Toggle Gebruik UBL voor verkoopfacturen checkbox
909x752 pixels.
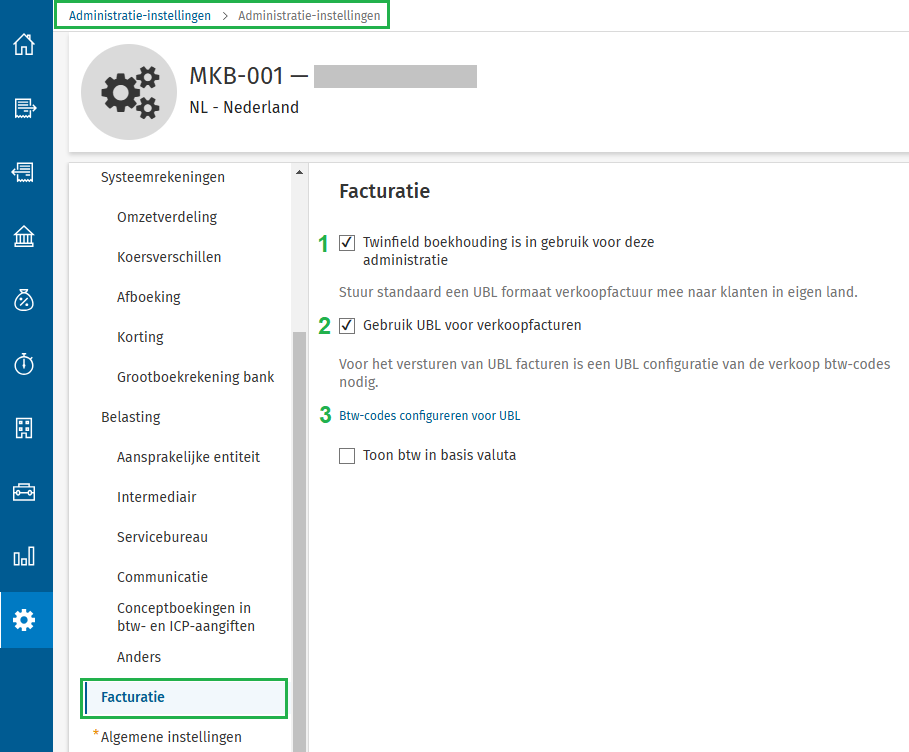pos(347,325)
